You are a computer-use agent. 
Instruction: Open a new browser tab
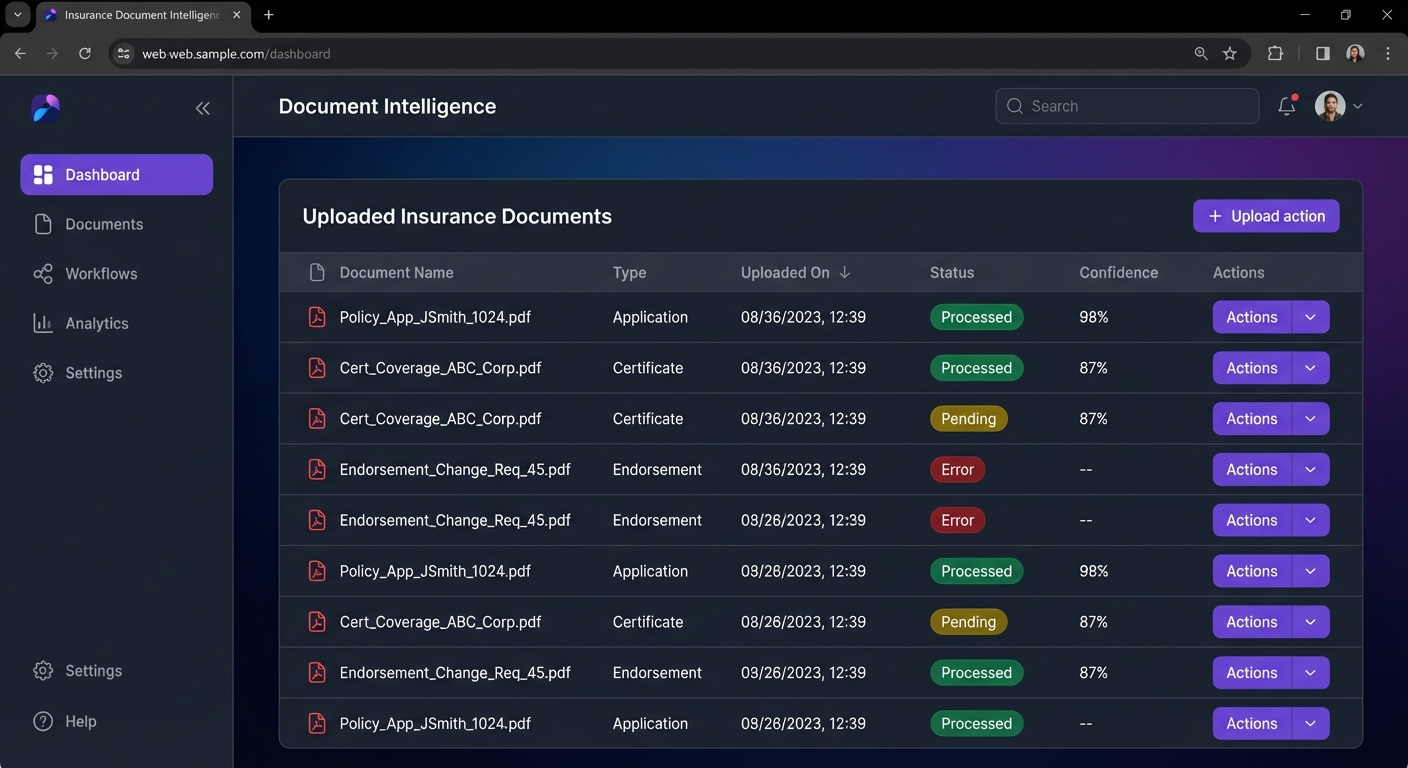click(x=269, y=15)
